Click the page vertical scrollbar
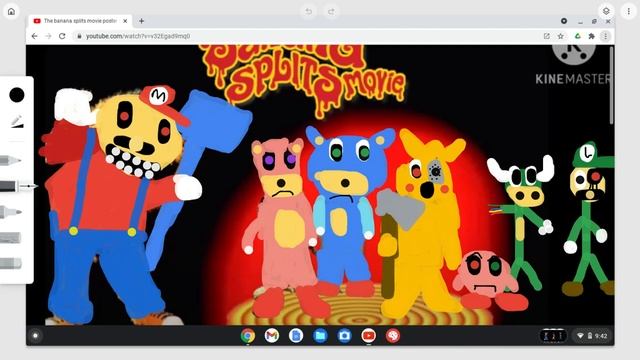The image size is (640, 360). click(611, 86)
